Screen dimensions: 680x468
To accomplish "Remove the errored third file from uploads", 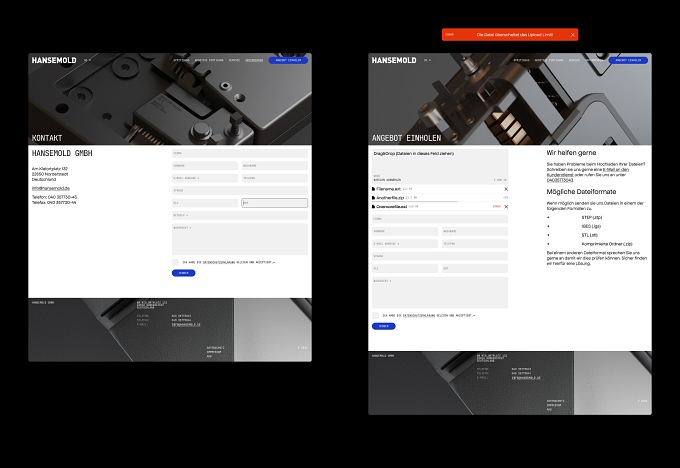I will point(506,206).
